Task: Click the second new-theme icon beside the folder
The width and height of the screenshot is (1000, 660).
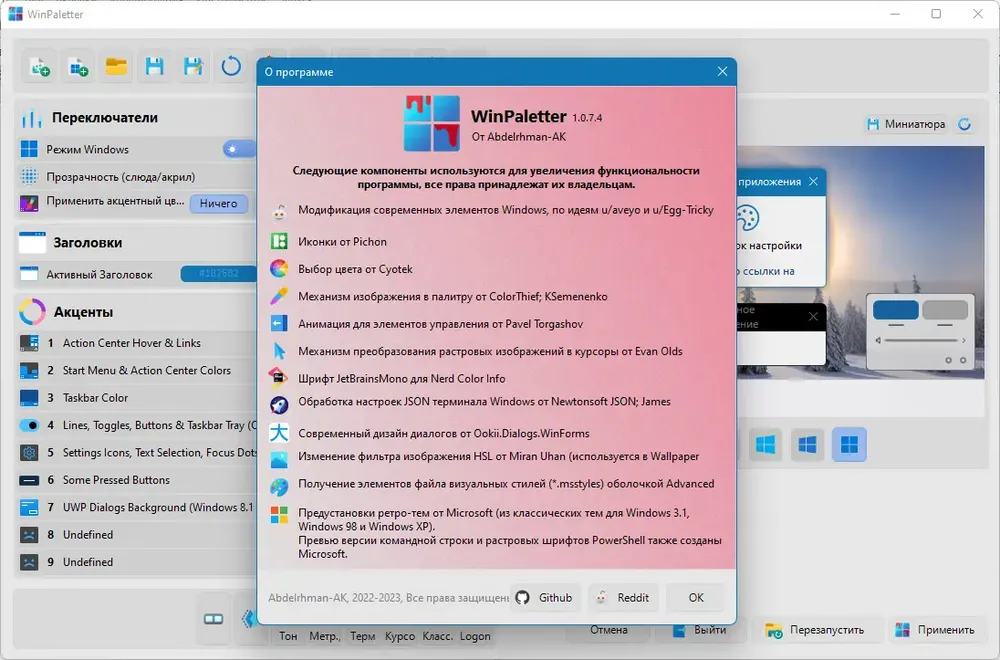Action: [x=78, y=66]
